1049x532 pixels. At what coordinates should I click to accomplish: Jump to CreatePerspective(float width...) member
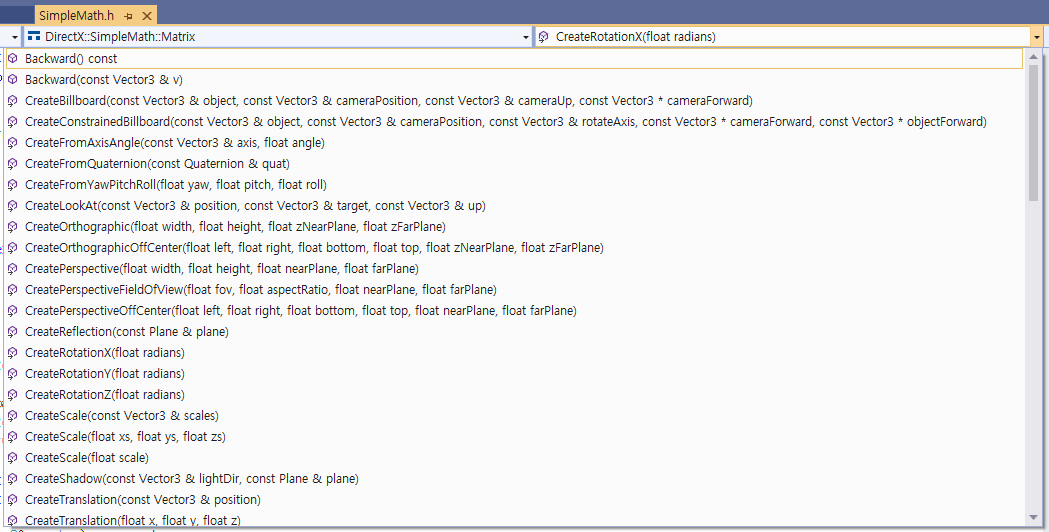pos(514,268)
